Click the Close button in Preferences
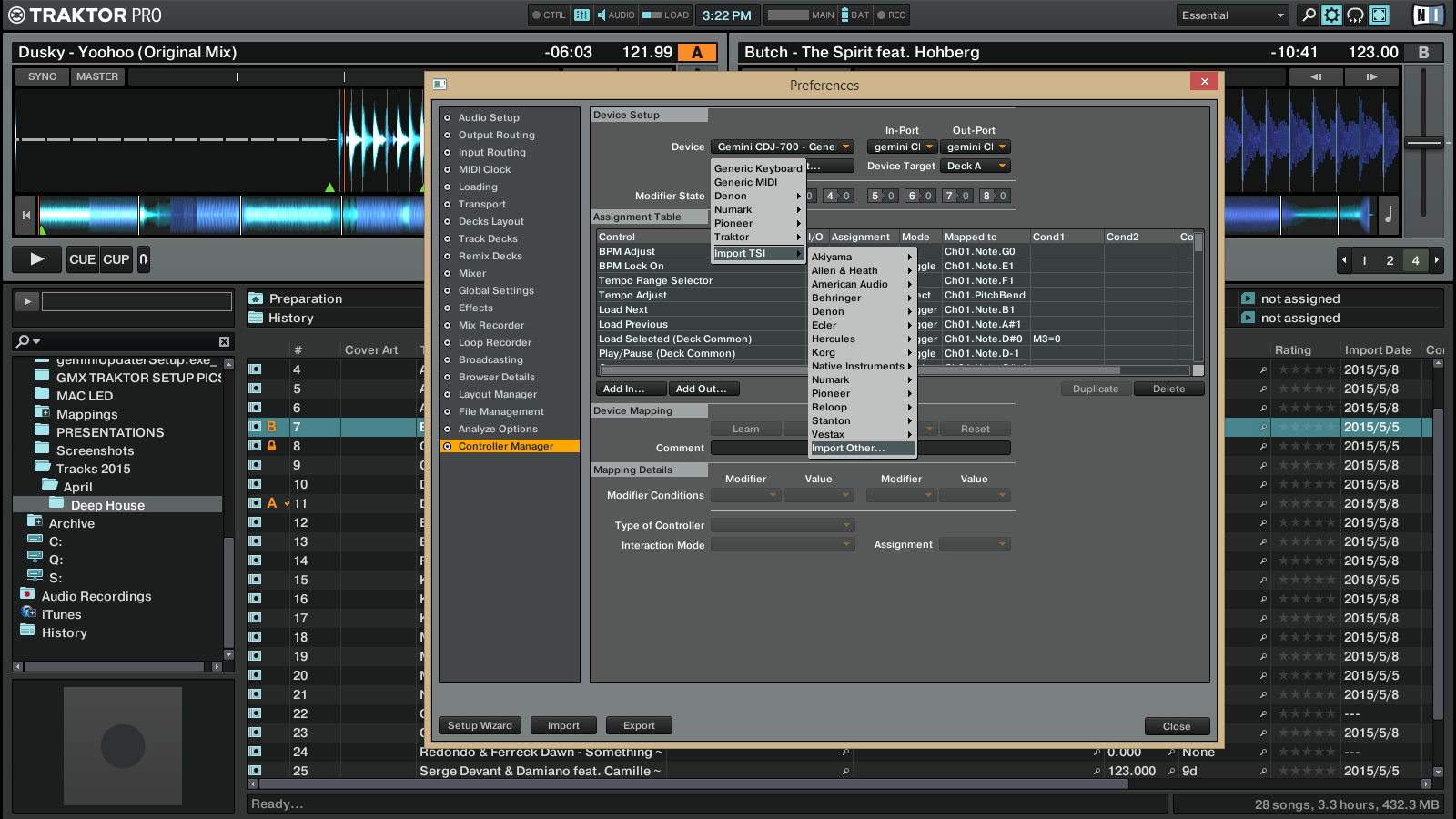 click(x=1177, y=726)
